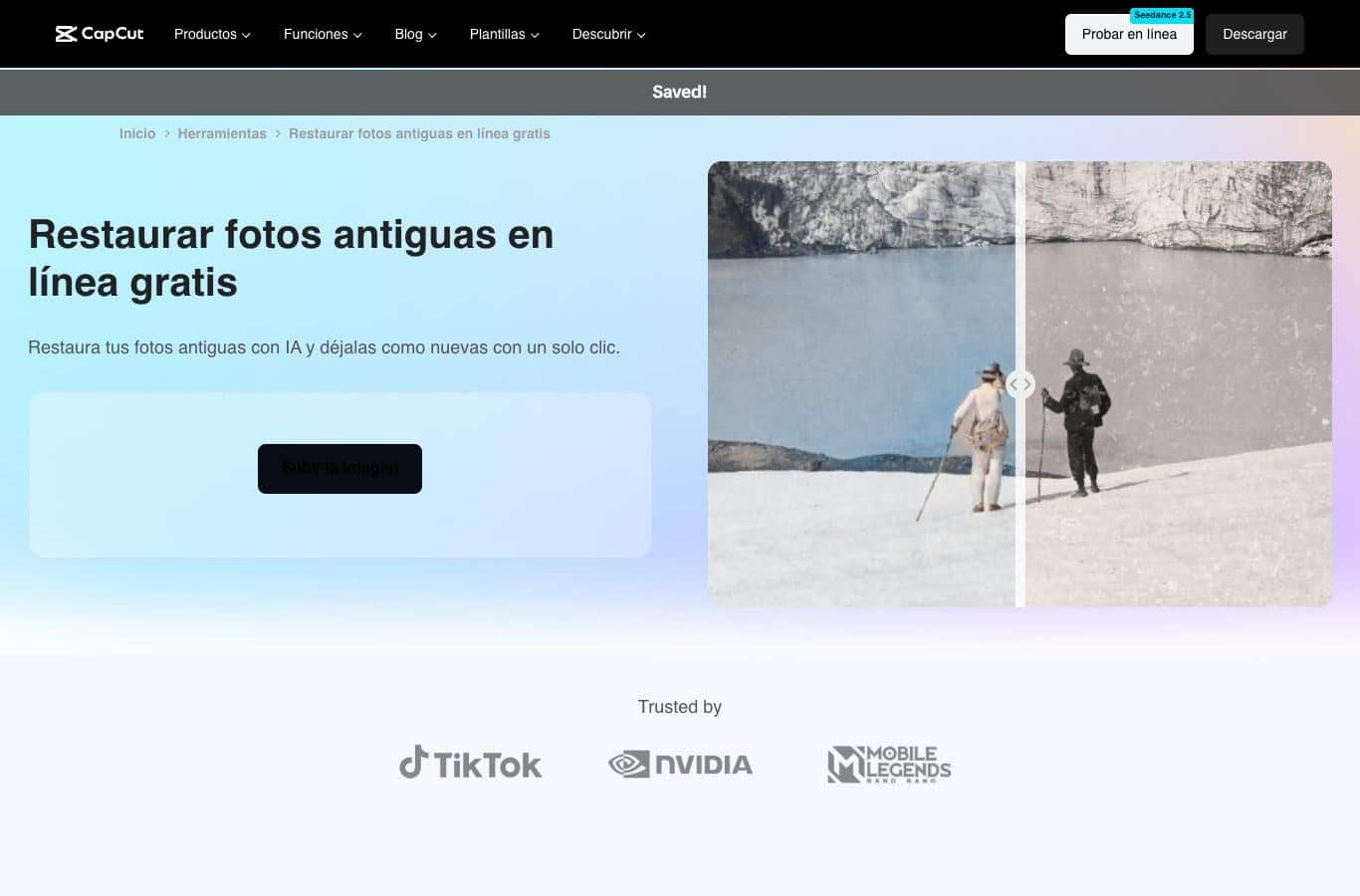Click the CapCut logo

[x=100, y=34]
